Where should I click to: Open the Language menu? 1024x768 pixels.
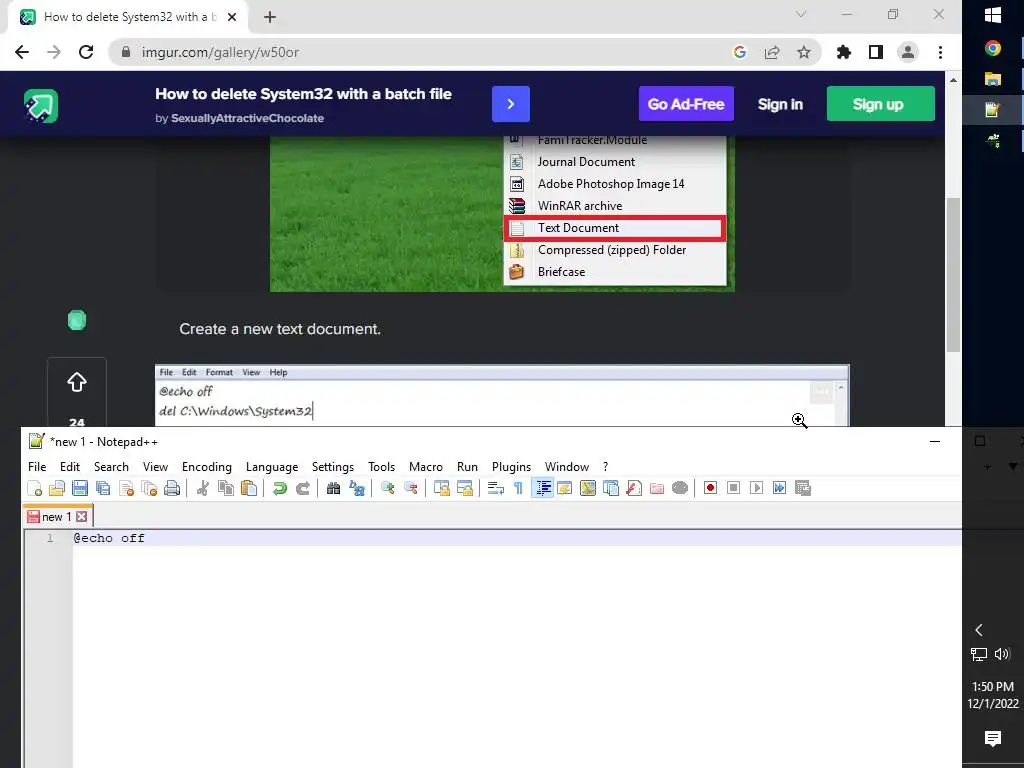pyautogui.click(x=272, y=466)
